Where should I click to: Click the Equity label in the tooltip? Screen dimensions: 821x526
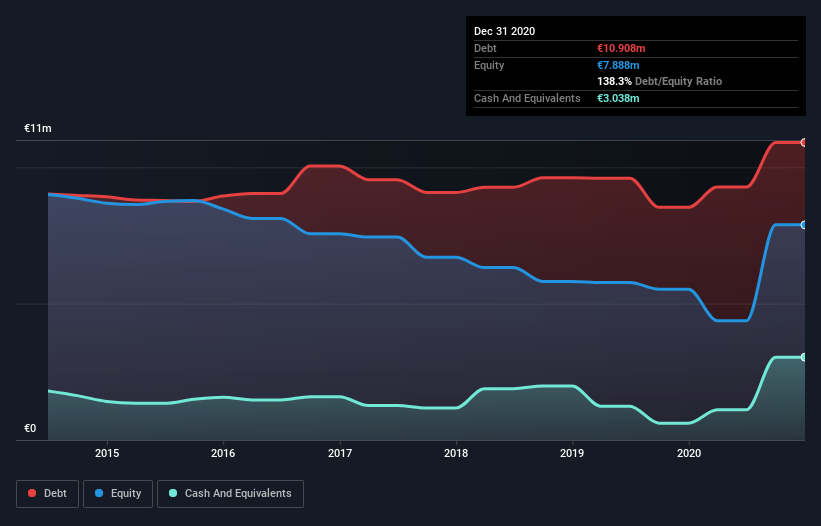click(x=489, y=65)
